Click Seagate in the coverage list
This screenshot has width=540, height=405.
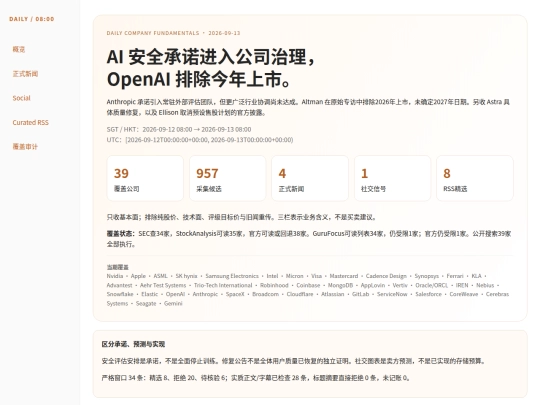(x=146, y=304)
